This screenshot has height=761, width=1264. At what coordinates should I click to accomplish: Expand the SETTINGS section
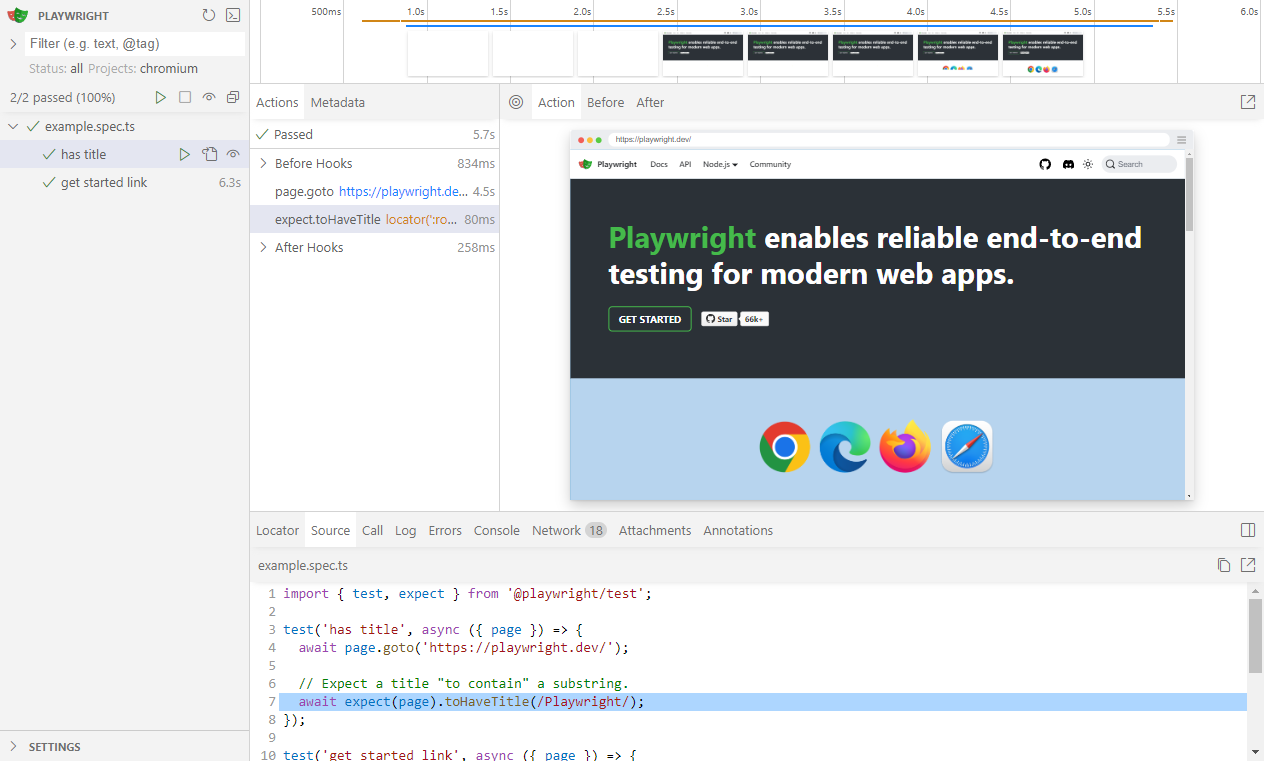(13, 746)
